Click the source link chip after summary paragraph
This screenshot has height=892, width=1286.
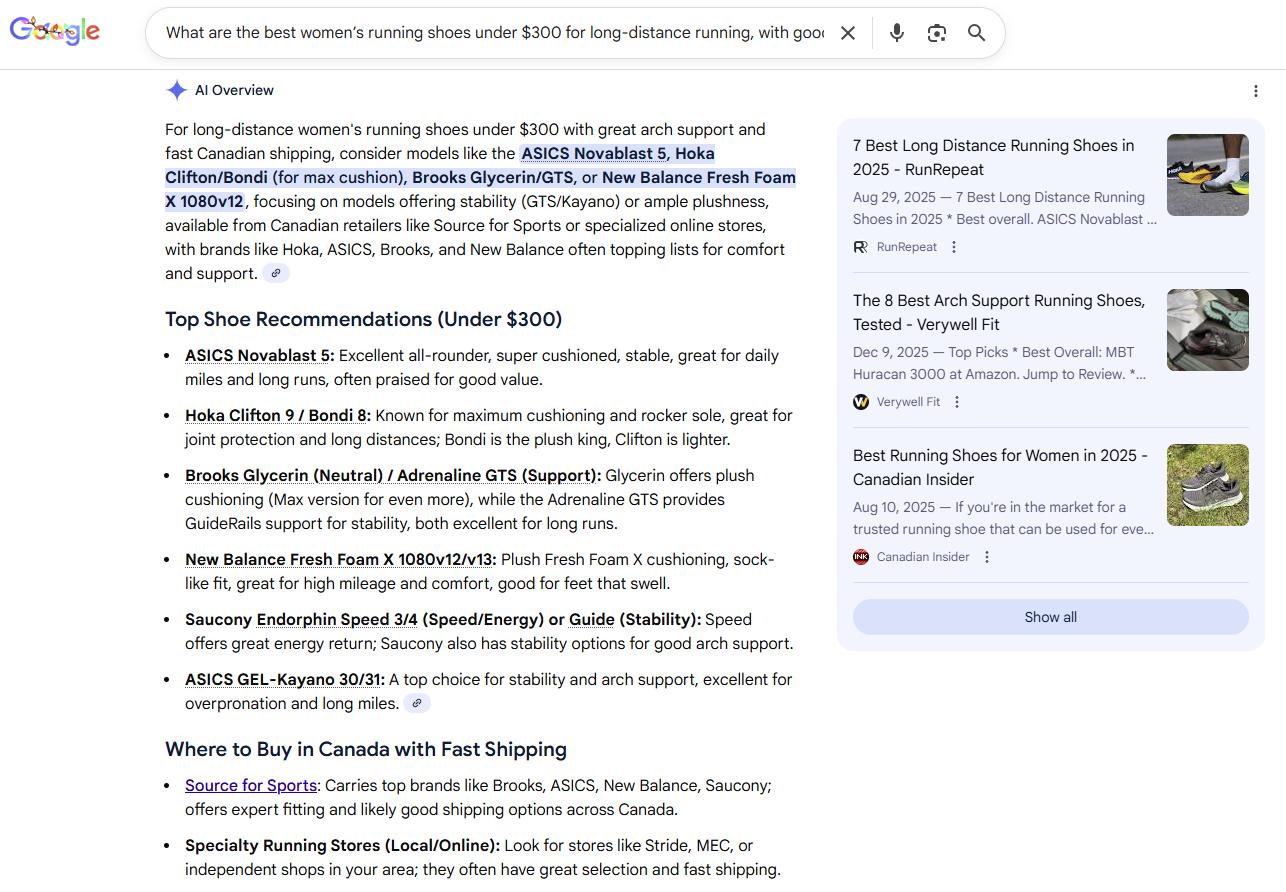pos(276,273)
